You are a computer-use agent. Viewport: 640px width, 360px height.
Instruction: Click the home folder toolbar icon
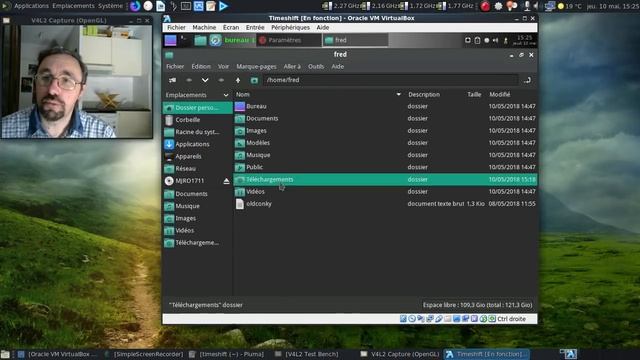[254, 80]
